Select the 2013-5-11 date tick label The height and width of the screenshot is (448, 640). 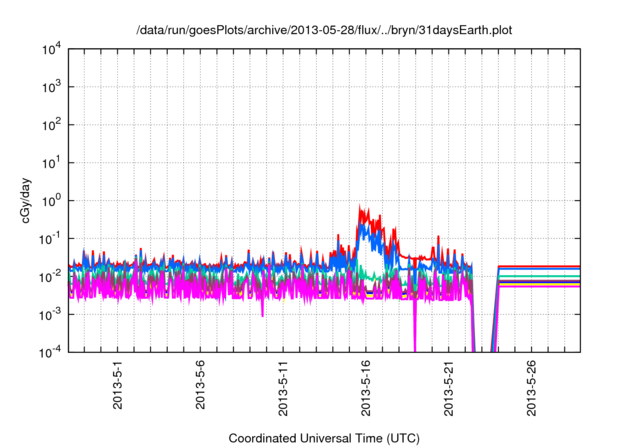(x=282, y=389)
